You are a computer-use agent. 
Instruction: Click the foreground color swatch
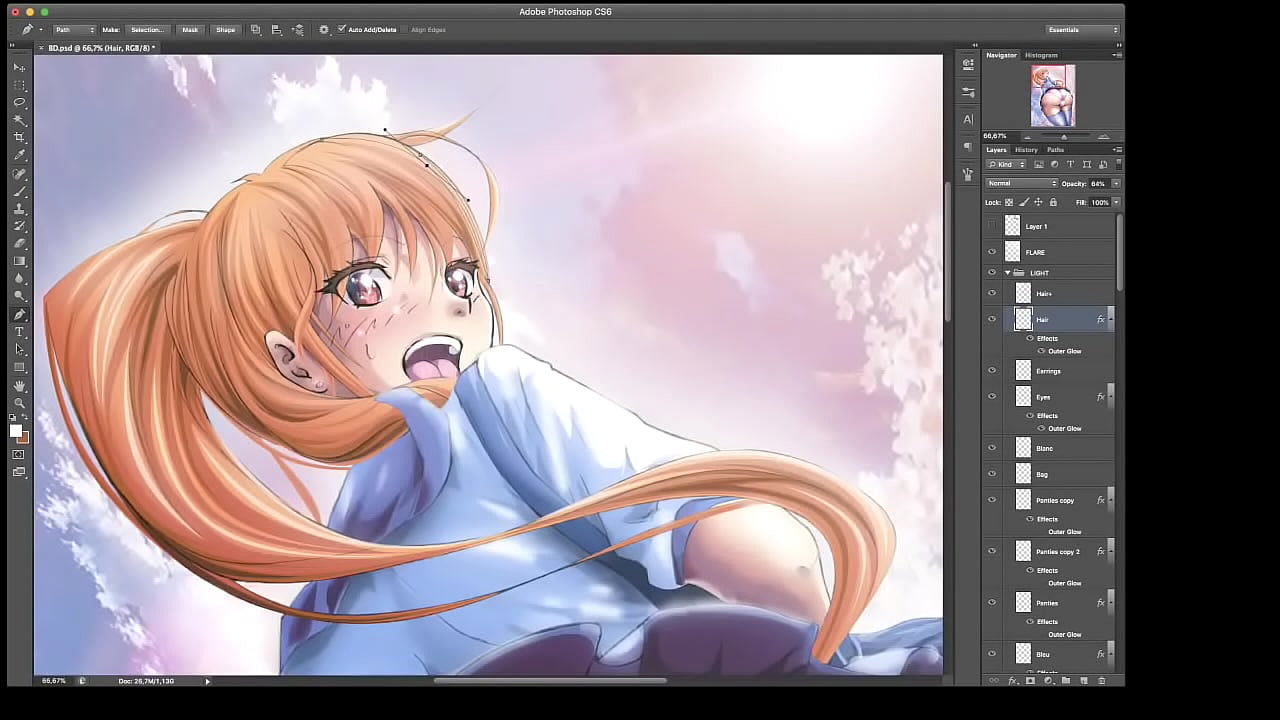[16, 430]
